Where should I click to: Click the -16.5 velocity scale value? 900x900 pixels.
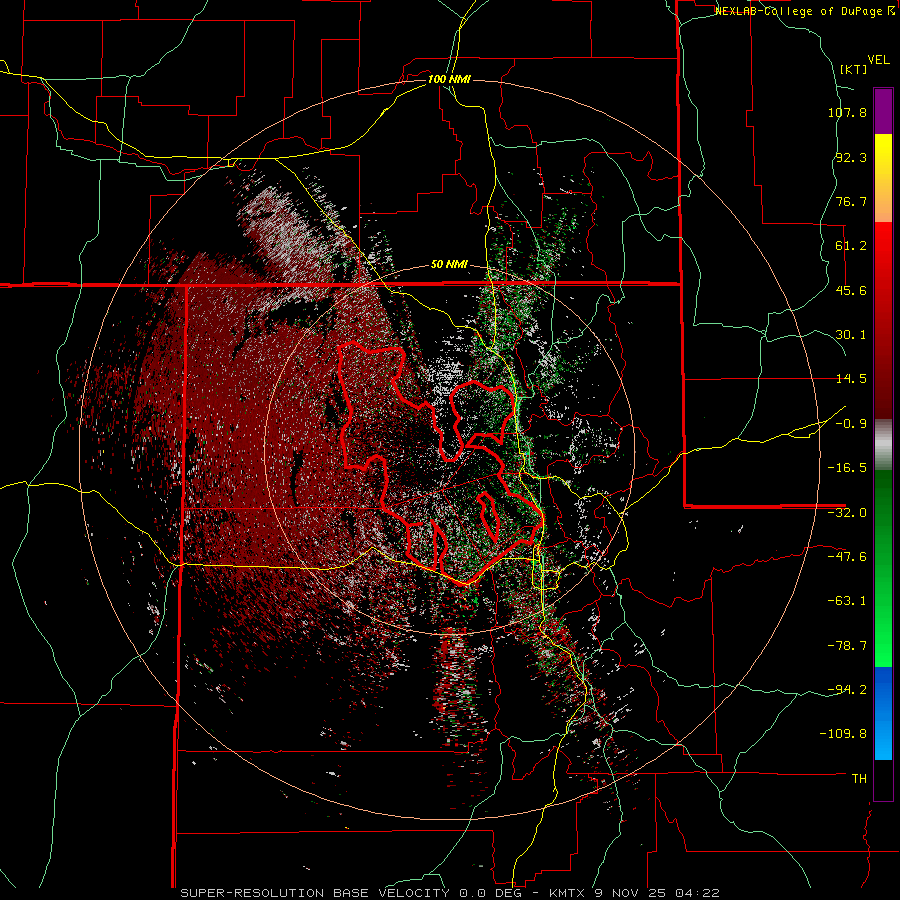(847, 468)
